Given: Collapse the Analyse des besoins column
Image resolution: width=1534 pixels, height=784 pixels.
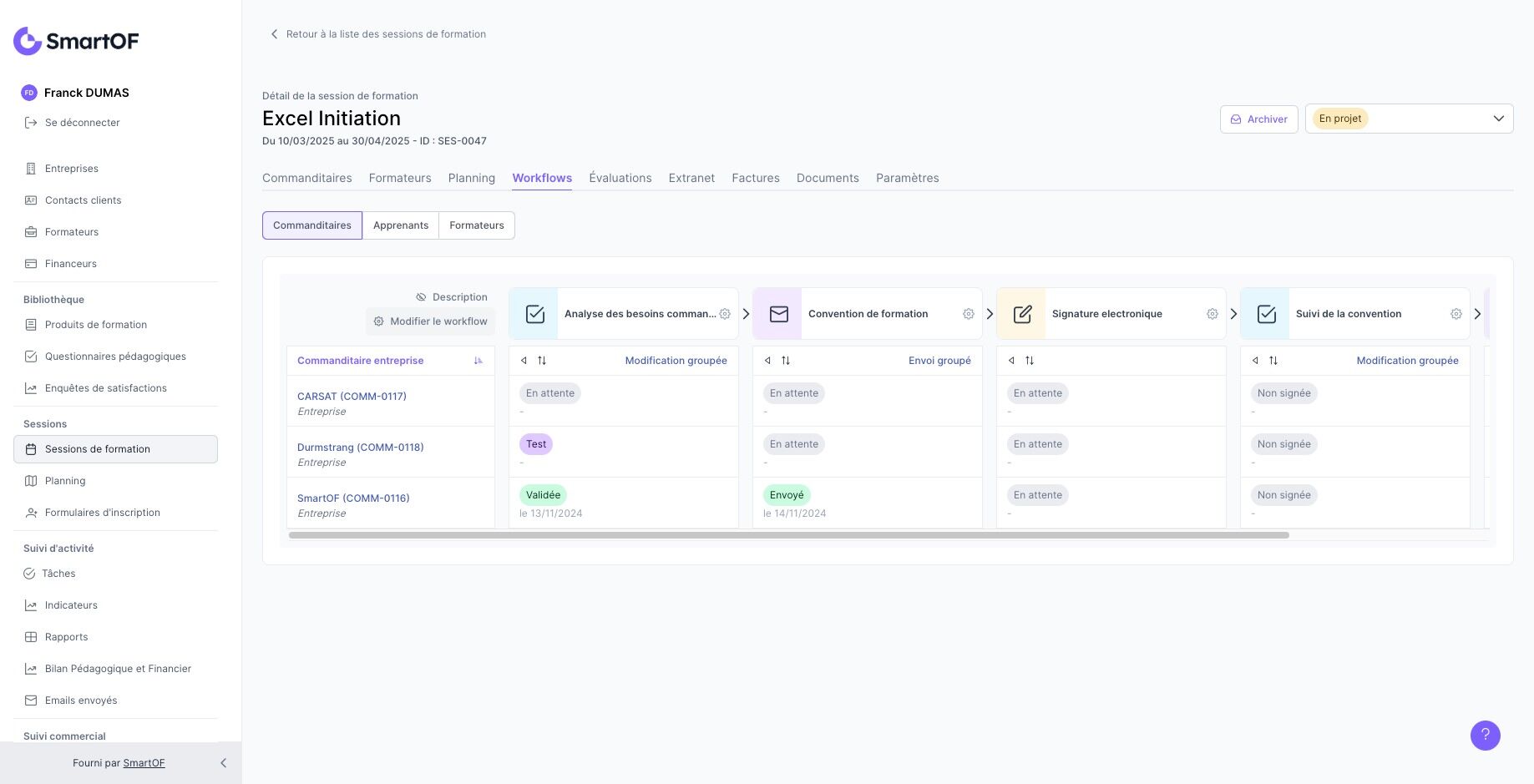Looking at the screenshot, I should [x=524, y=361].
